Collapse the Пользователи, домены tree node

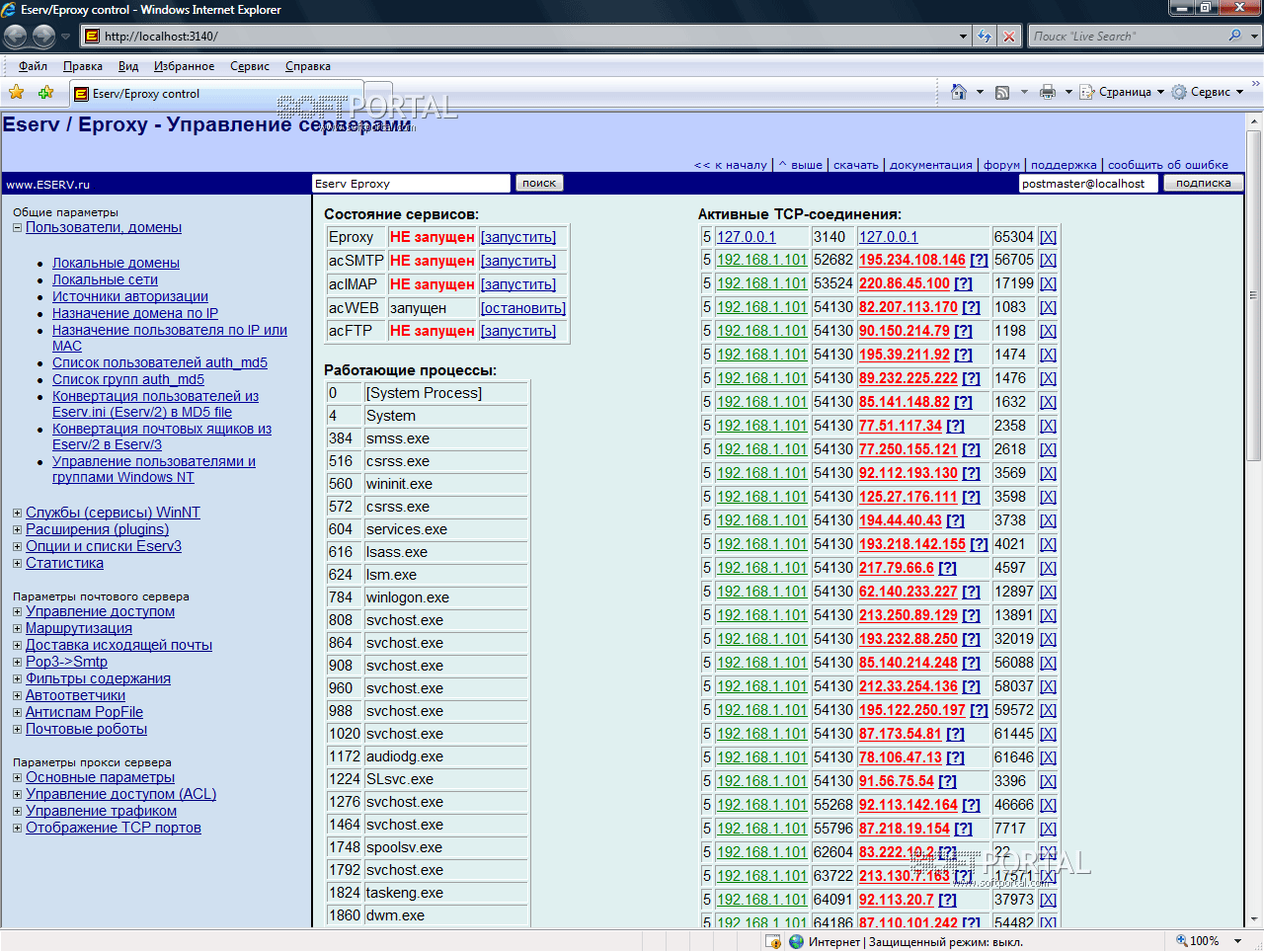[17, 228]
